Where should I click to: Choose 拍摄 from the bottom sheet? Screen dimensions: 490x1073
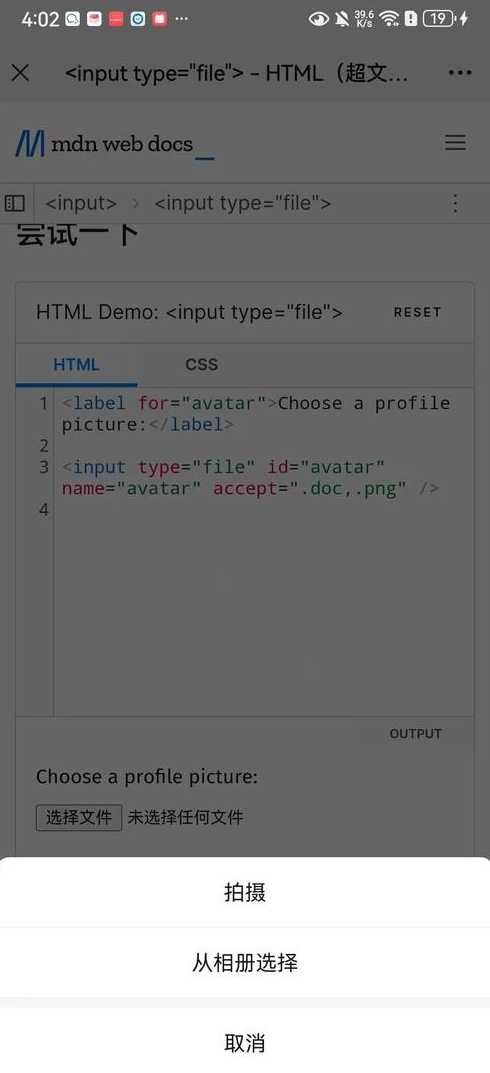click(245, 892)
